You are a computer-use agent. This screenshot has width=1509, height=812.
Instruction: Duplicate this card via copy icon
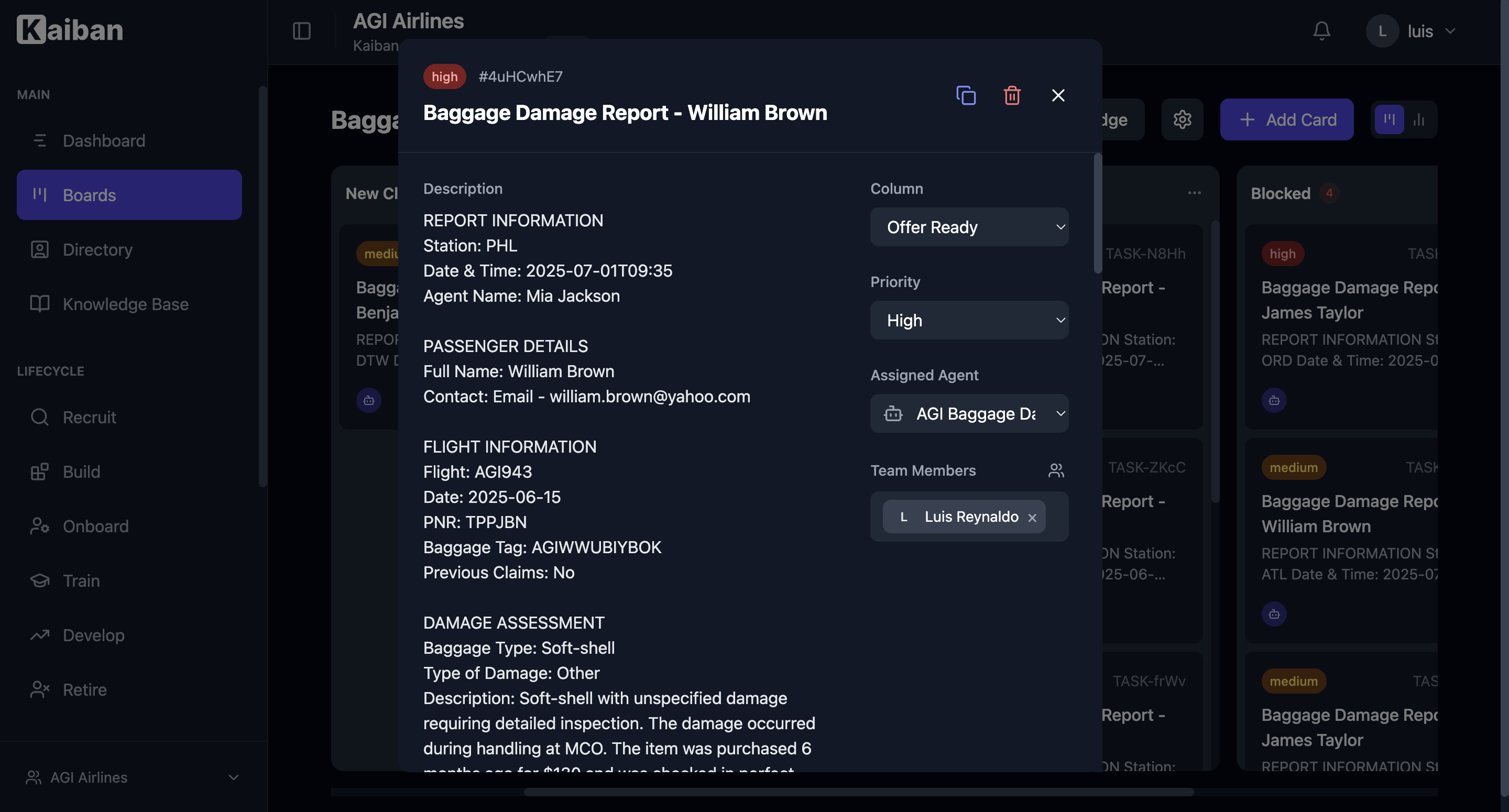965,95
